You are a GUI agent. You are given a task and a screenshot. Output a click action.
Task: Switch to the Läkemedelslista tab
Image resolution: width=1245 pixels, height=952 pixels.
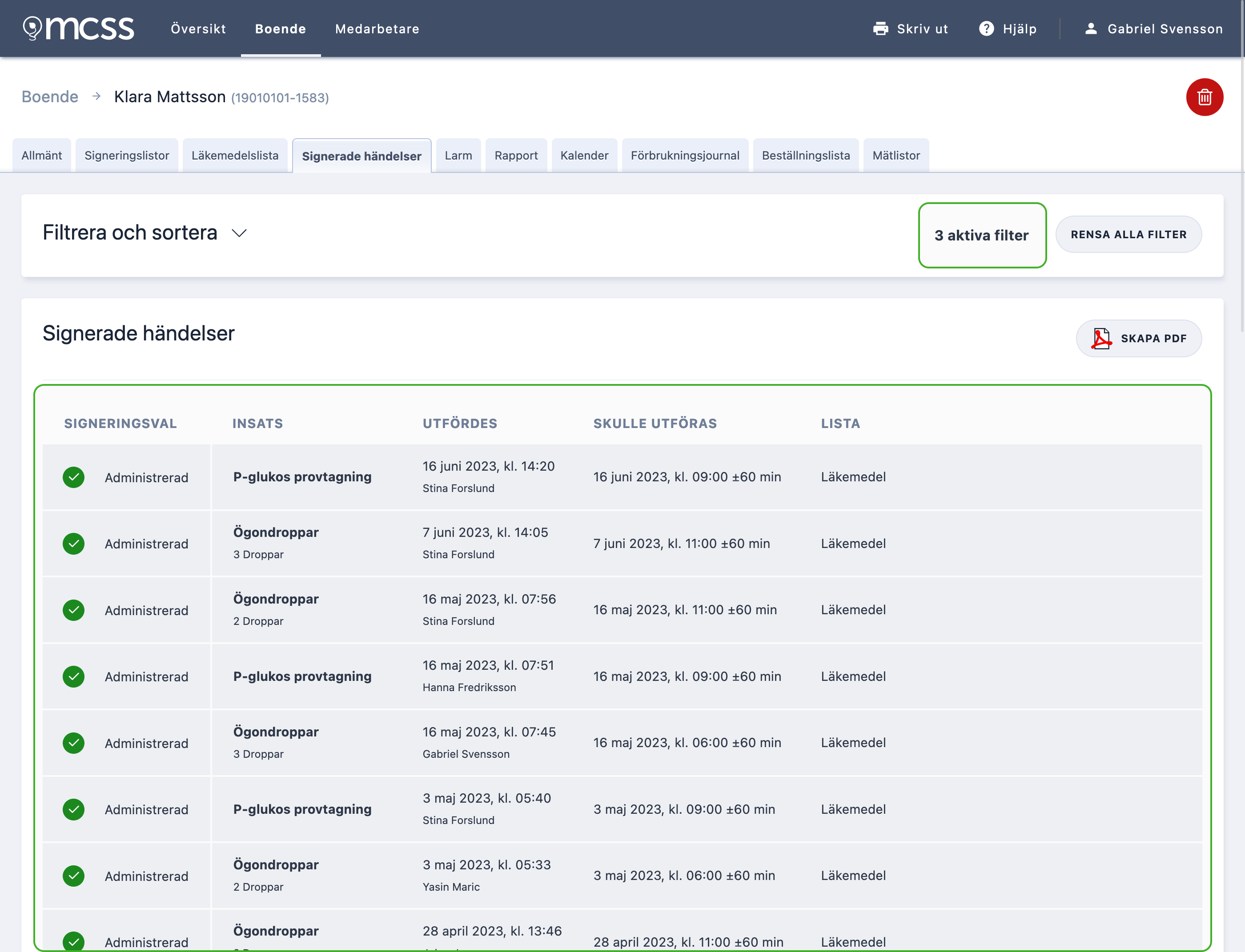coord(235,155)
